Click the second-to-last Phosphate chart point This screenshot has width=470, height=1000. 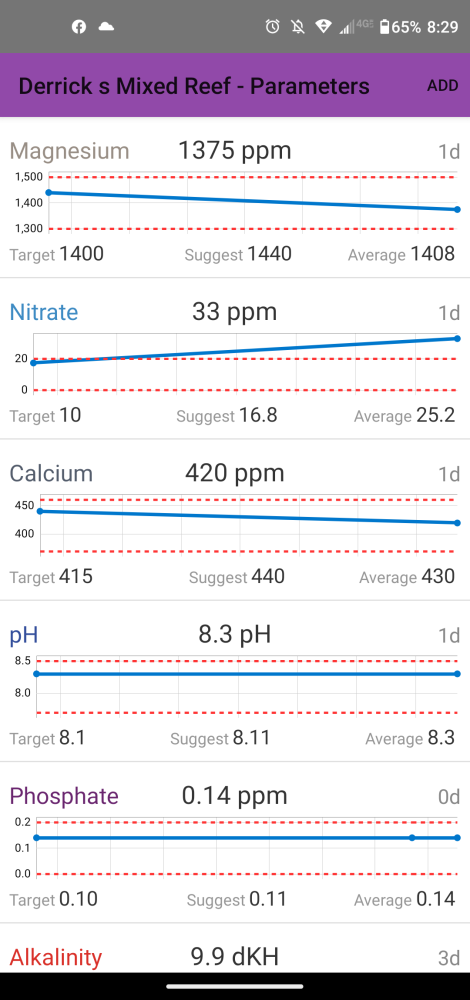pos(412,837)
